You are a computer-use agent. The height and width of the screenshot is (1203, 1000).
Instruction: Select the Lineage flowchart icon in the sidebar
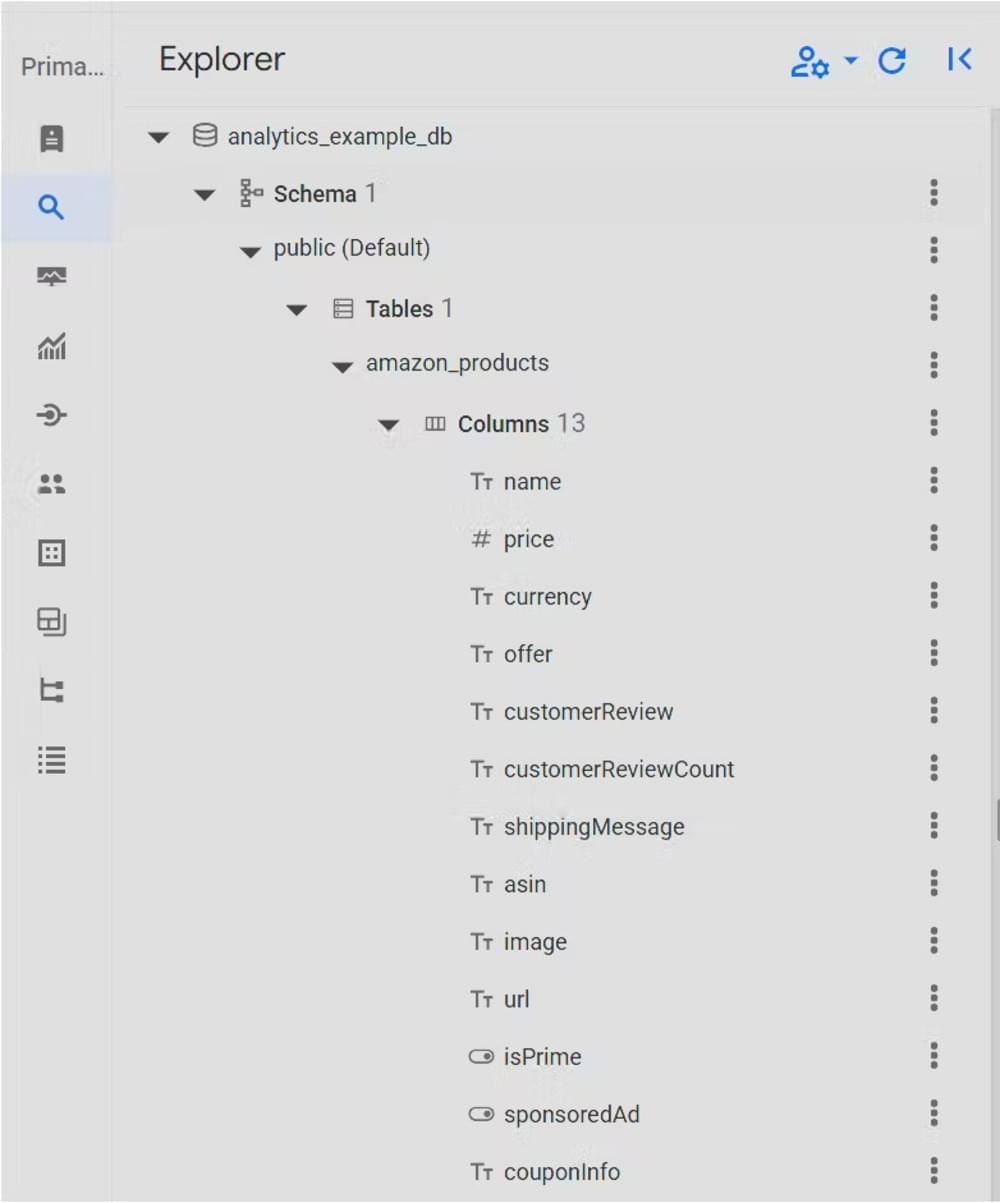pyautogui.click(x=50, y=691)
